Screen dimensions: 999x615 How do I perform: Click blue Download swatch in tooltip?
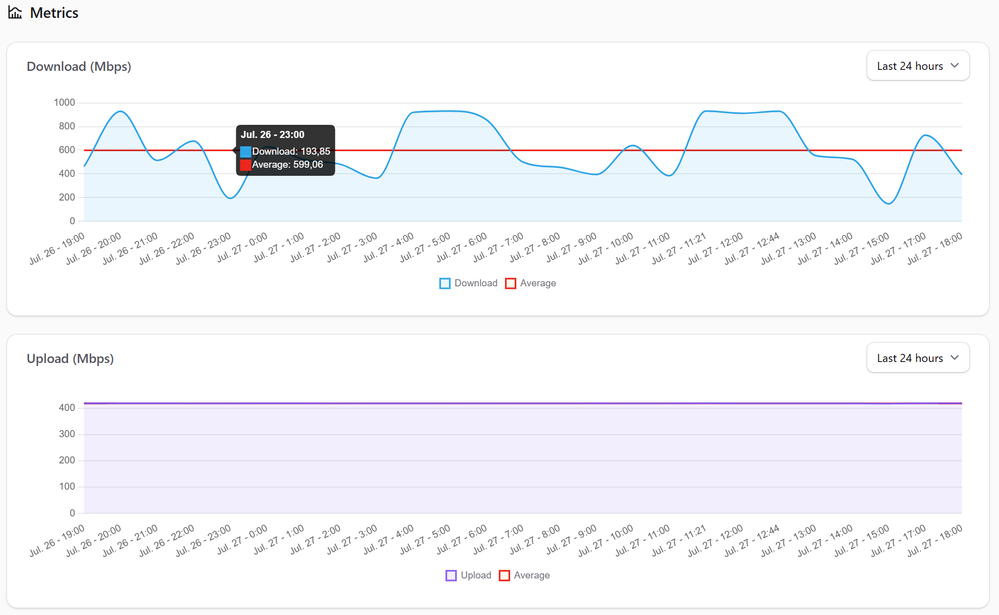pyautogui.click(x=245, y=152)
